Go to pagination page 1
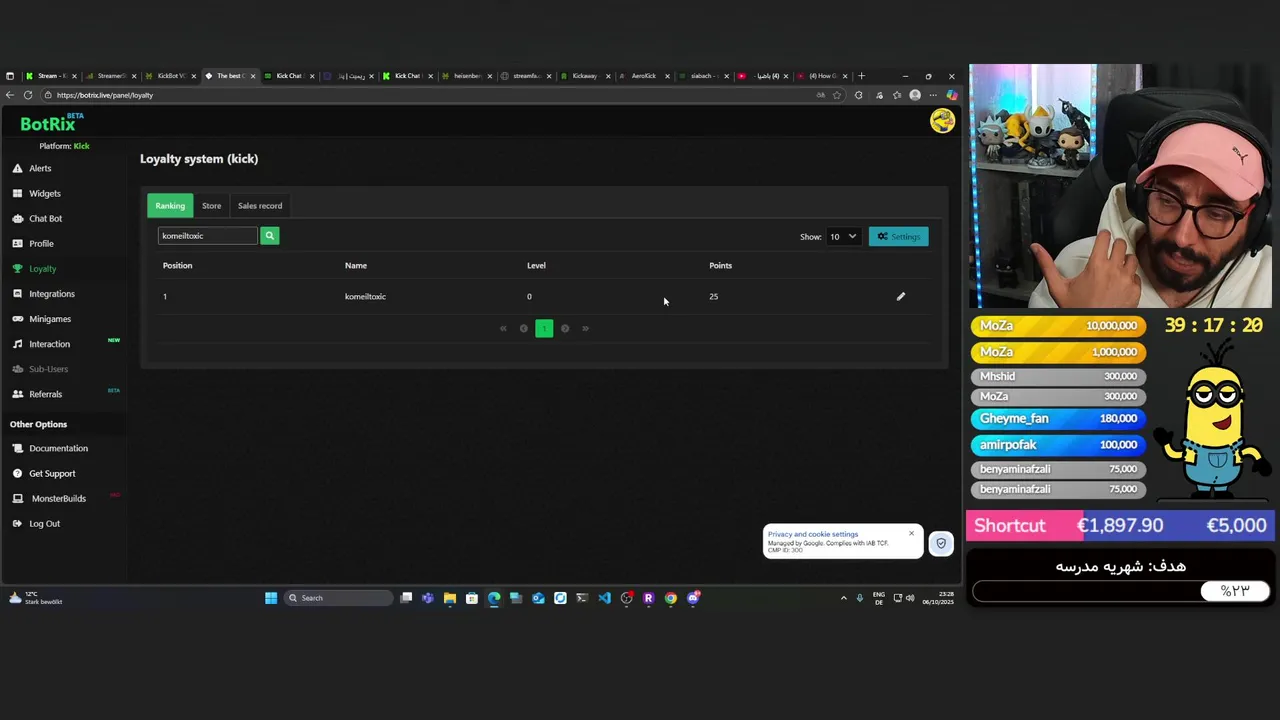1280x720 pixels. pyautogui.click(x=544, y=328)
